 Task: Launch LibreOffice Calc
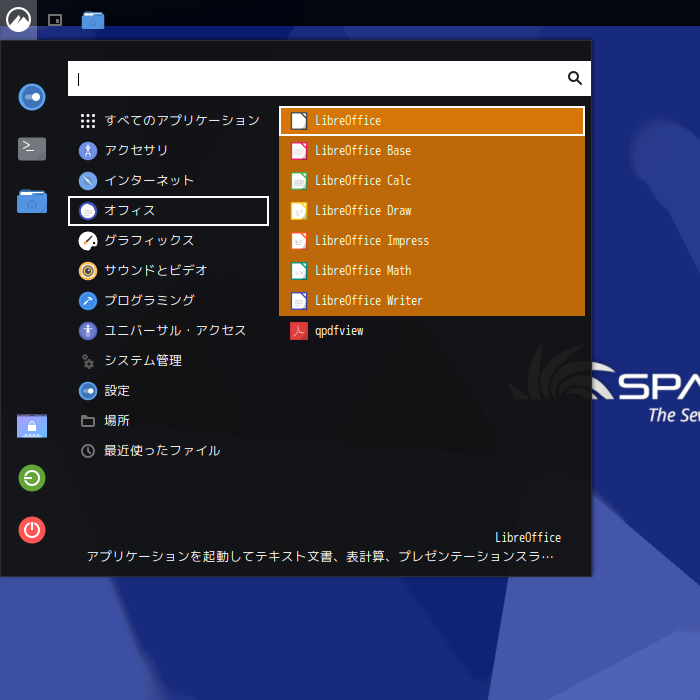point(432,180)
